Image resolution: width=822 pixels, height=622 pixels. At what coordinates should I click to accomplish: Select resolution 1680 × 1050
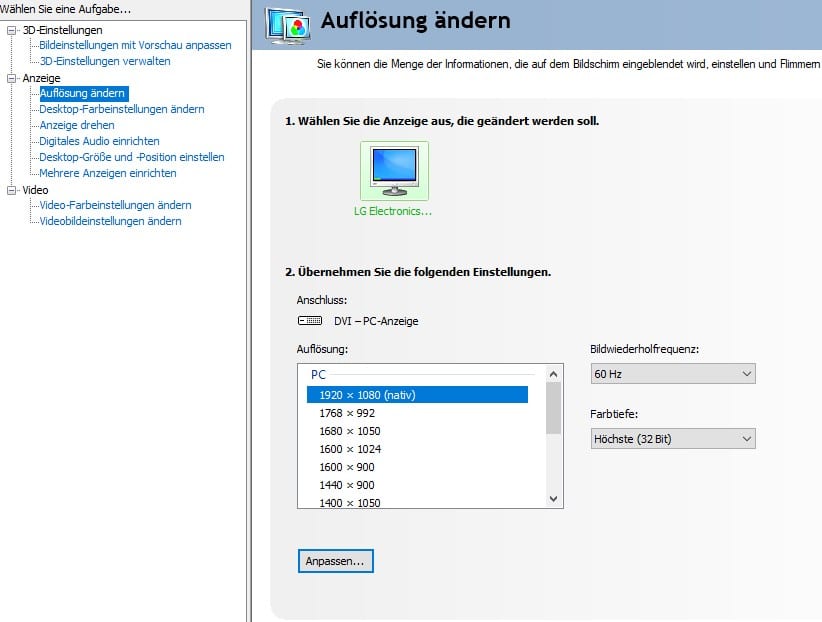350,431
